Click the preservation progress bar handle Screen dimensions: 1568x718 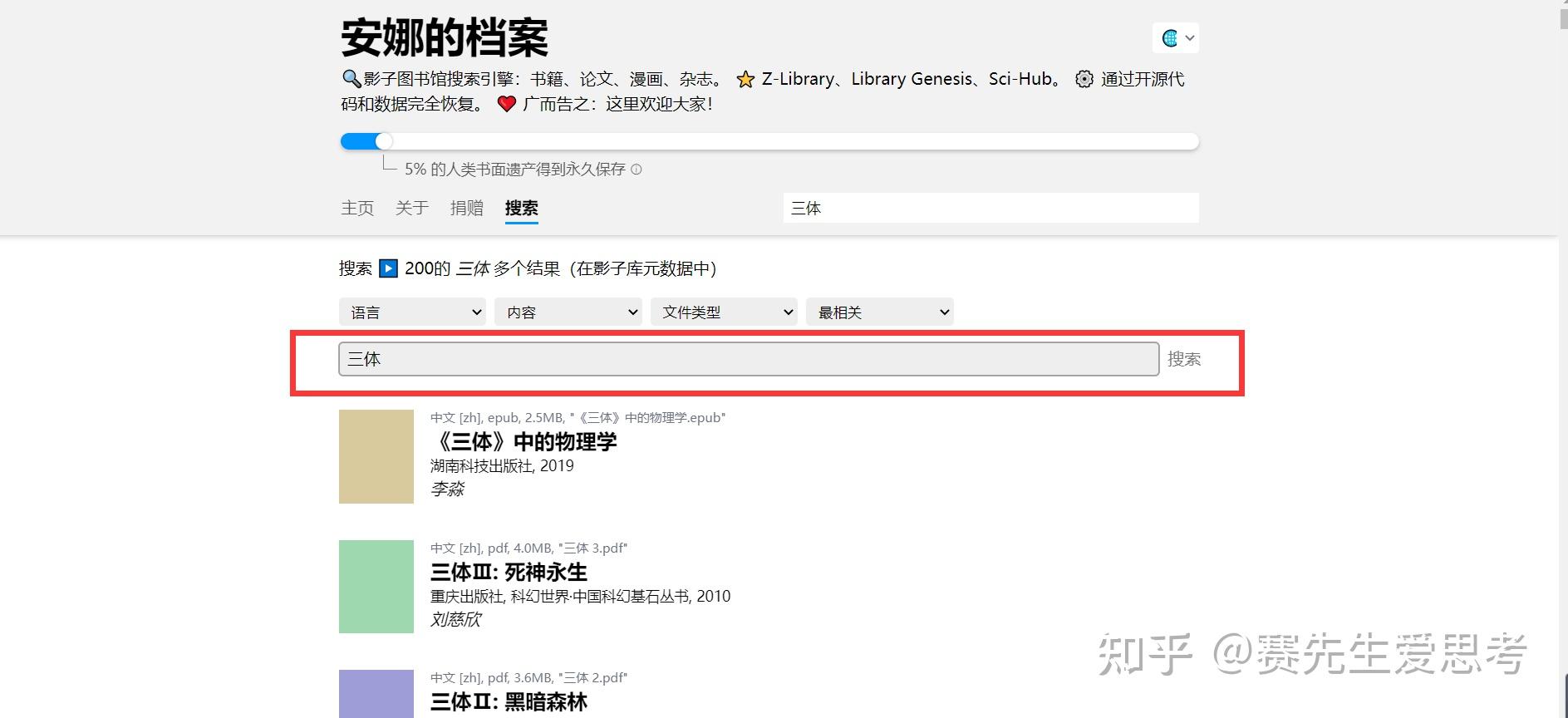pyautogui.click(x=383, y=141)
